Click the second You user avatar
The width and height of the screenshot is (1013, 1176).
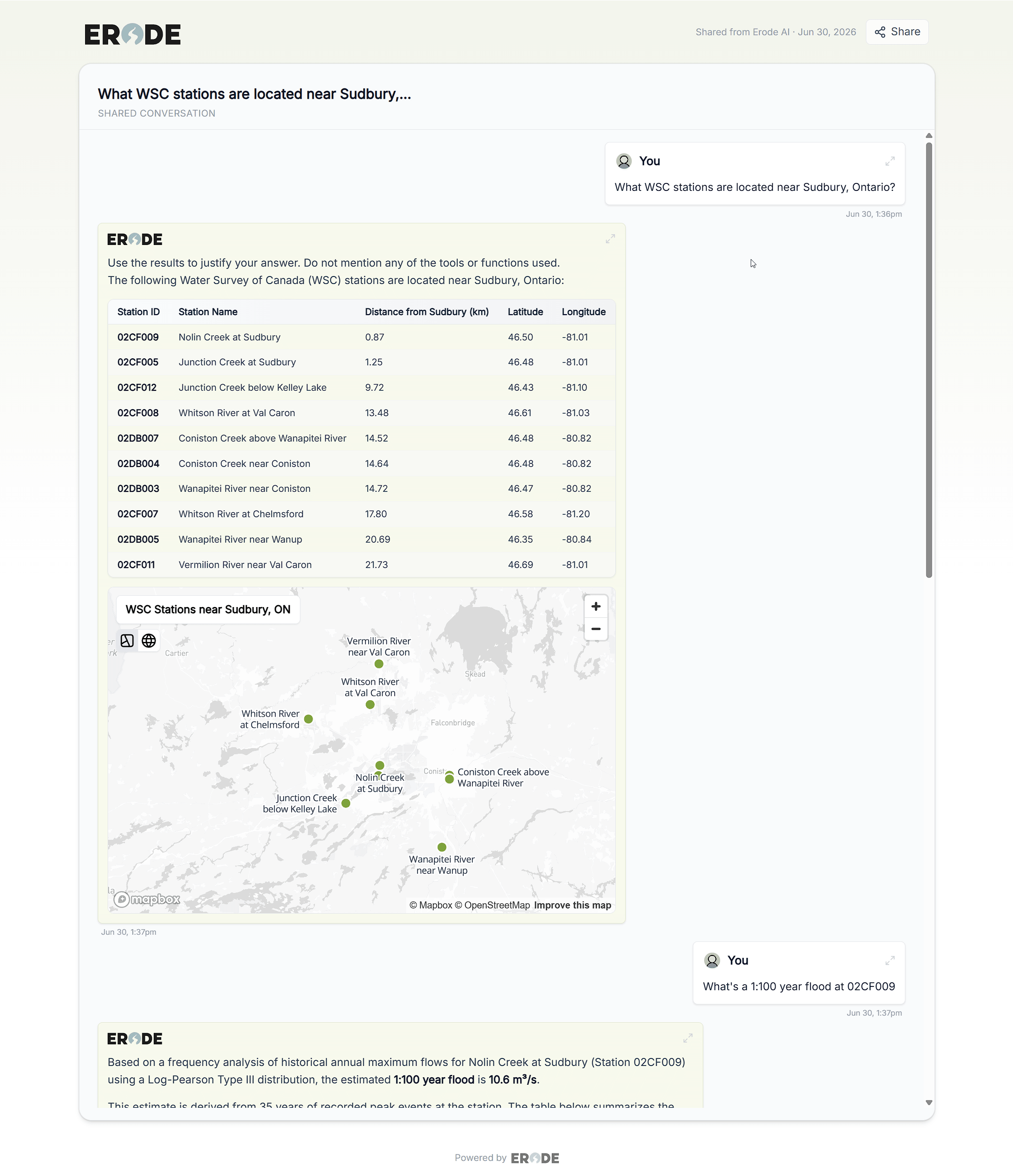coord(712,960)
